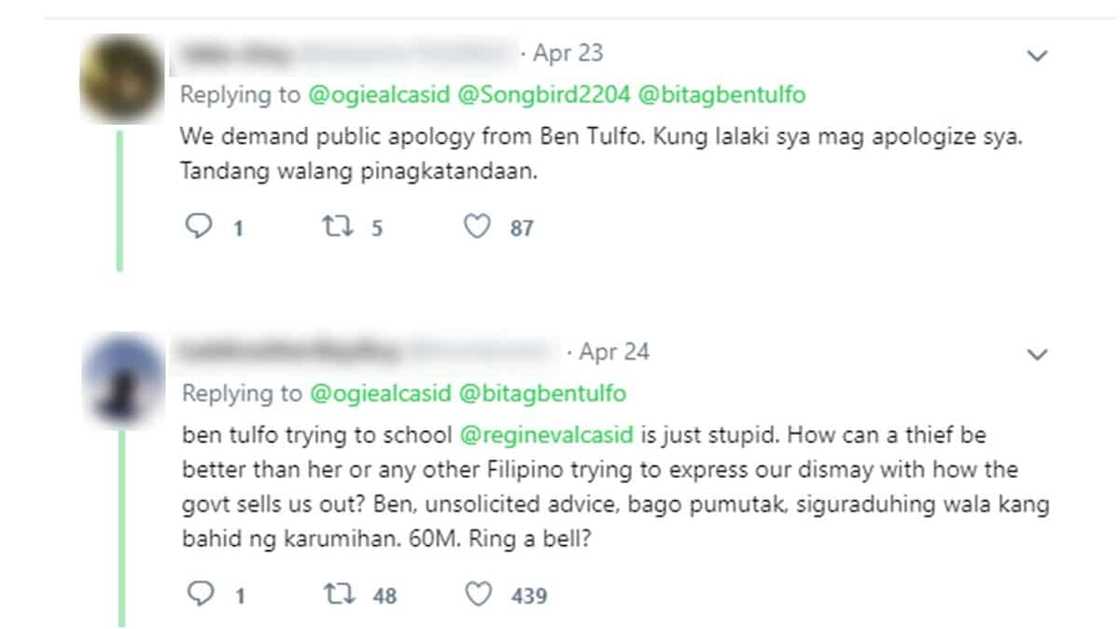Click the speech bubble icon on second tweet
This screenshot has height=629, width=1120.
click(x=200, y=592)
